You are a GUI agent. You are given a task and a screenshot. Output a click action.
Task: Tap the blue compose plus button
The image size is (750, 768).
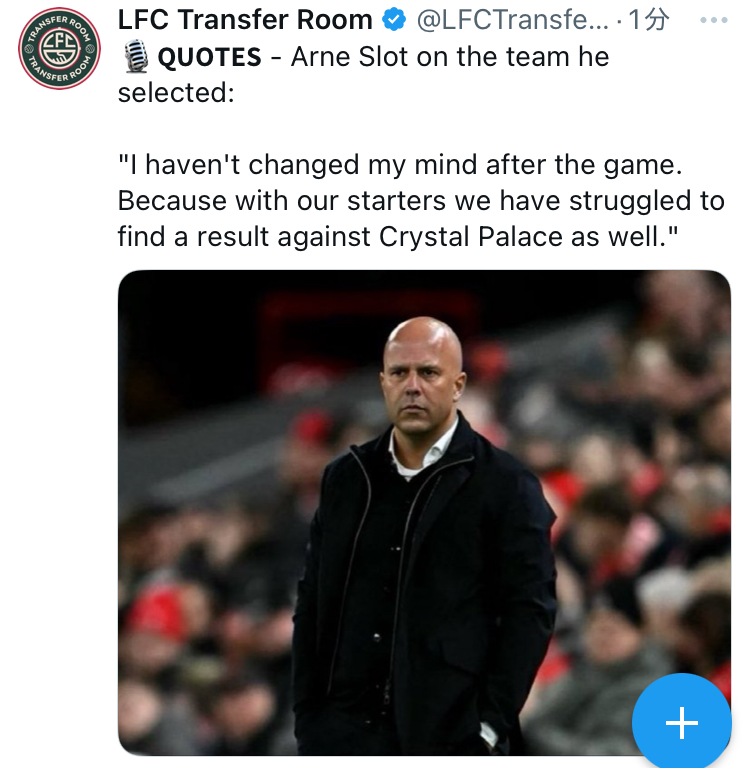(x=681, y=722)
